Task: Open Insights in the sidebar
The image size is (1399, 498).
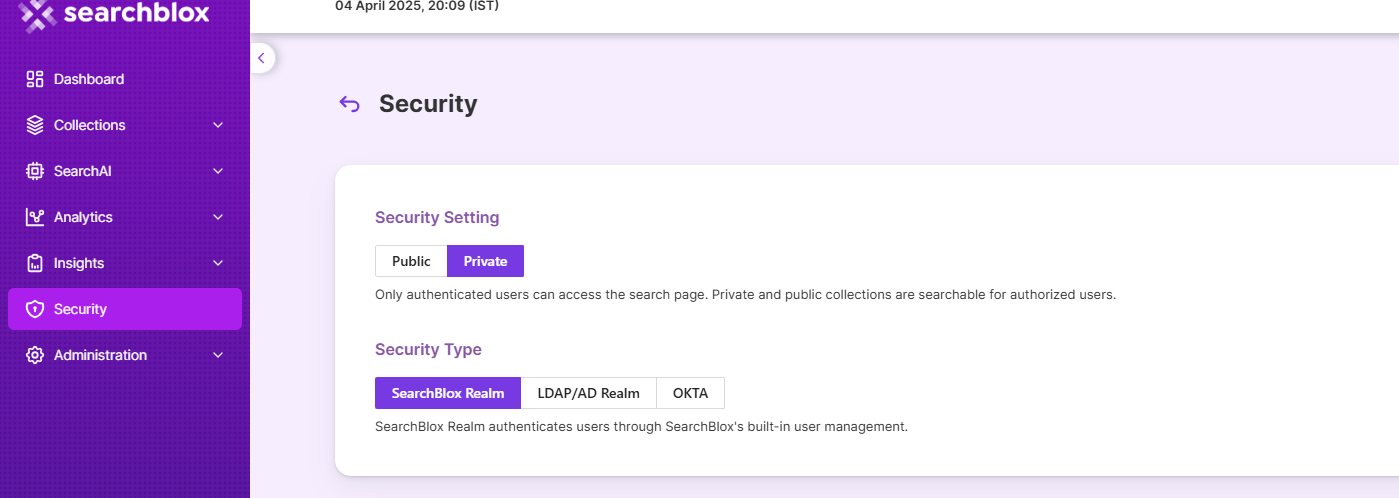Action: (125, 263)
